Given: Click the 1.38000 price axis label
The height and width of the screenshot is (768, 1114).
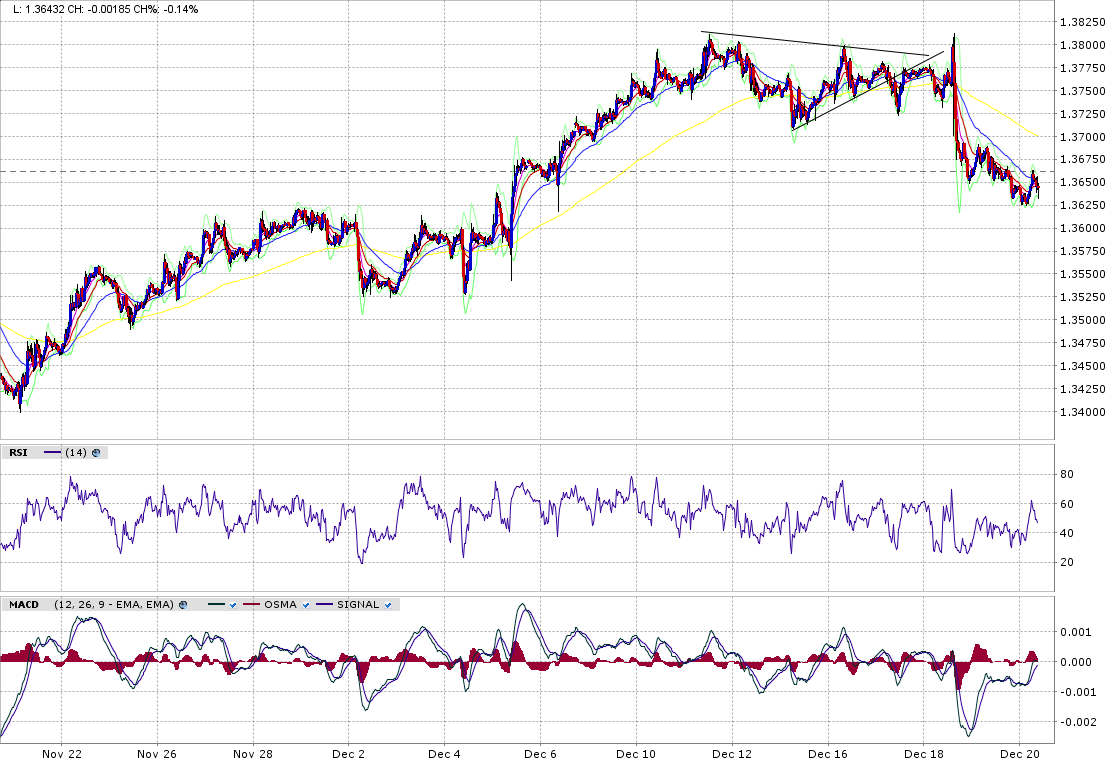Looking at the screenshot, I should coord(1081,45).
